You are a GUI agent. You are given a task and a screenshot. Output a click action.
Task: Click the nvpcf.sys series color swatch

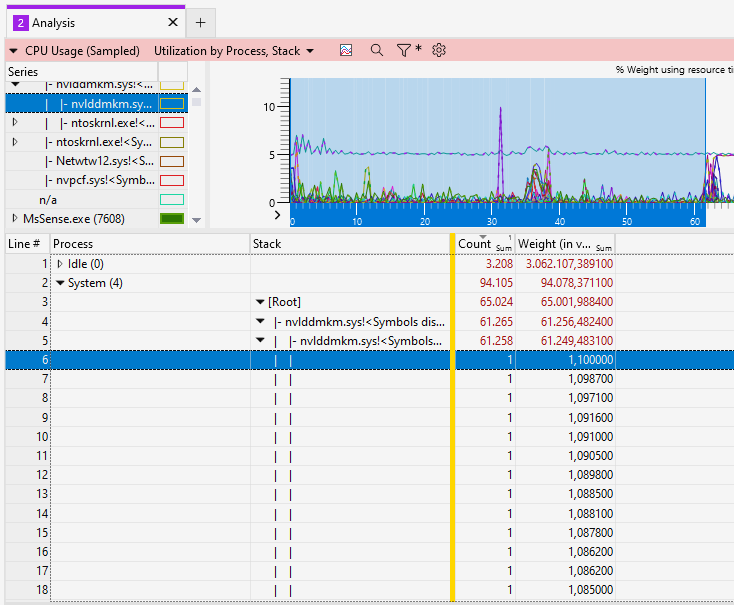point(172,181)
